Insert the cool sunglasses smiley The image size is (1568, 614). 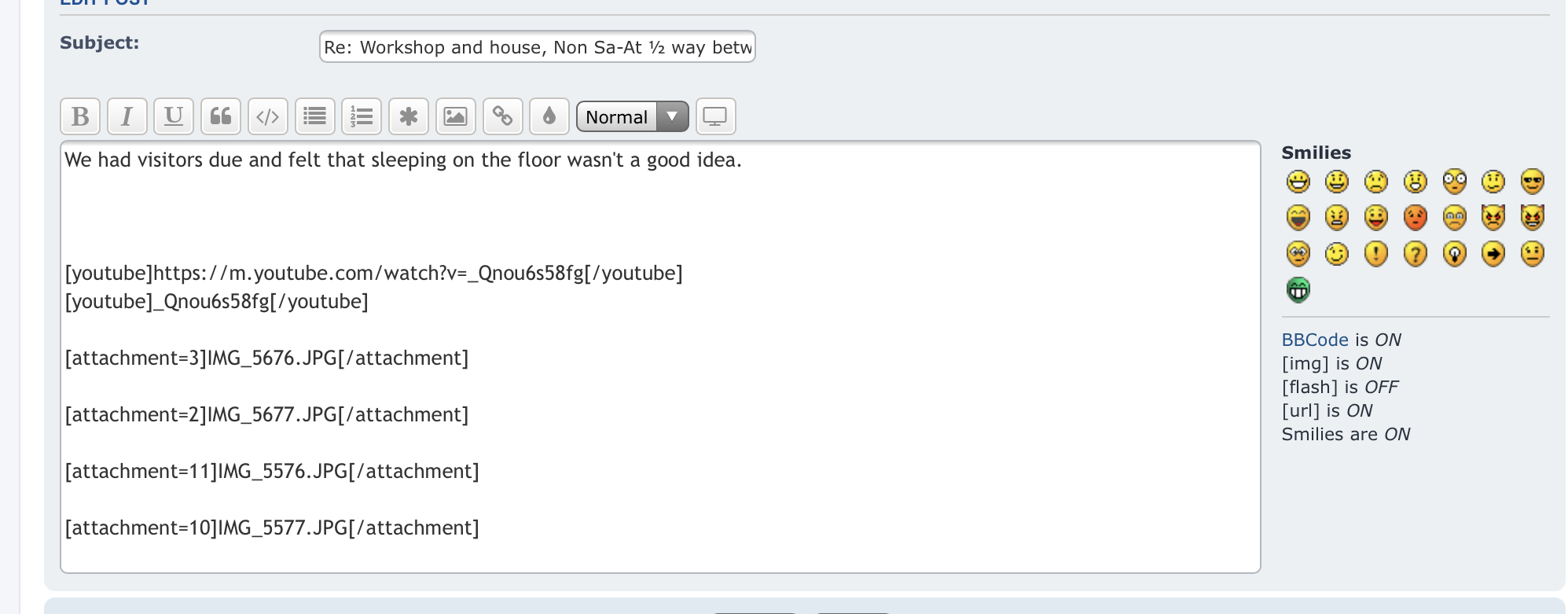point(1532,182)
